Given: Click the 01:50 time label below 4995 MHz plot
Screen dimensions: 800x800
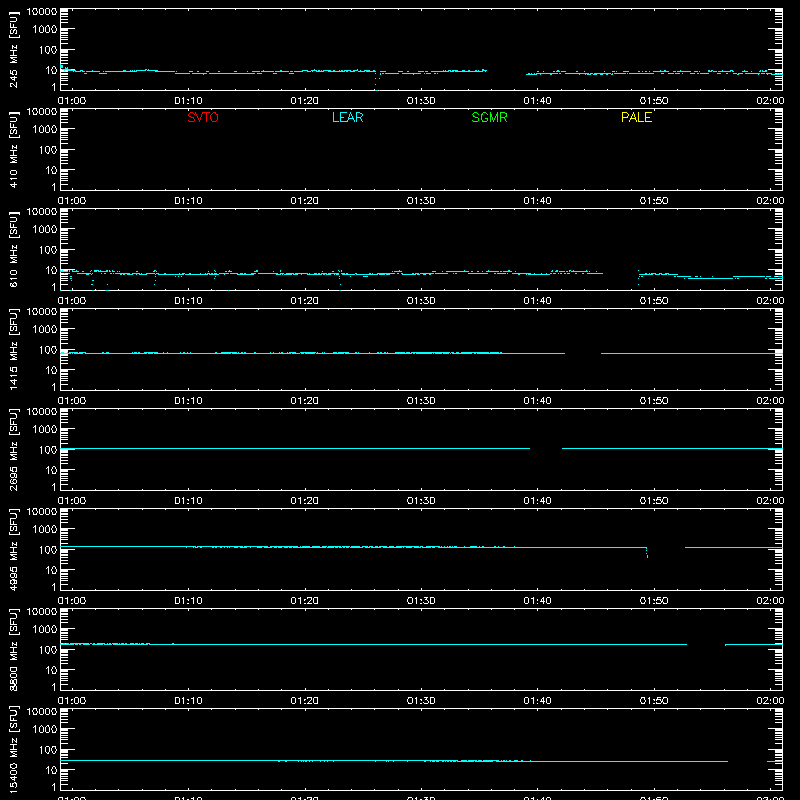Looking at the screenshot, I should click(654, 601).
